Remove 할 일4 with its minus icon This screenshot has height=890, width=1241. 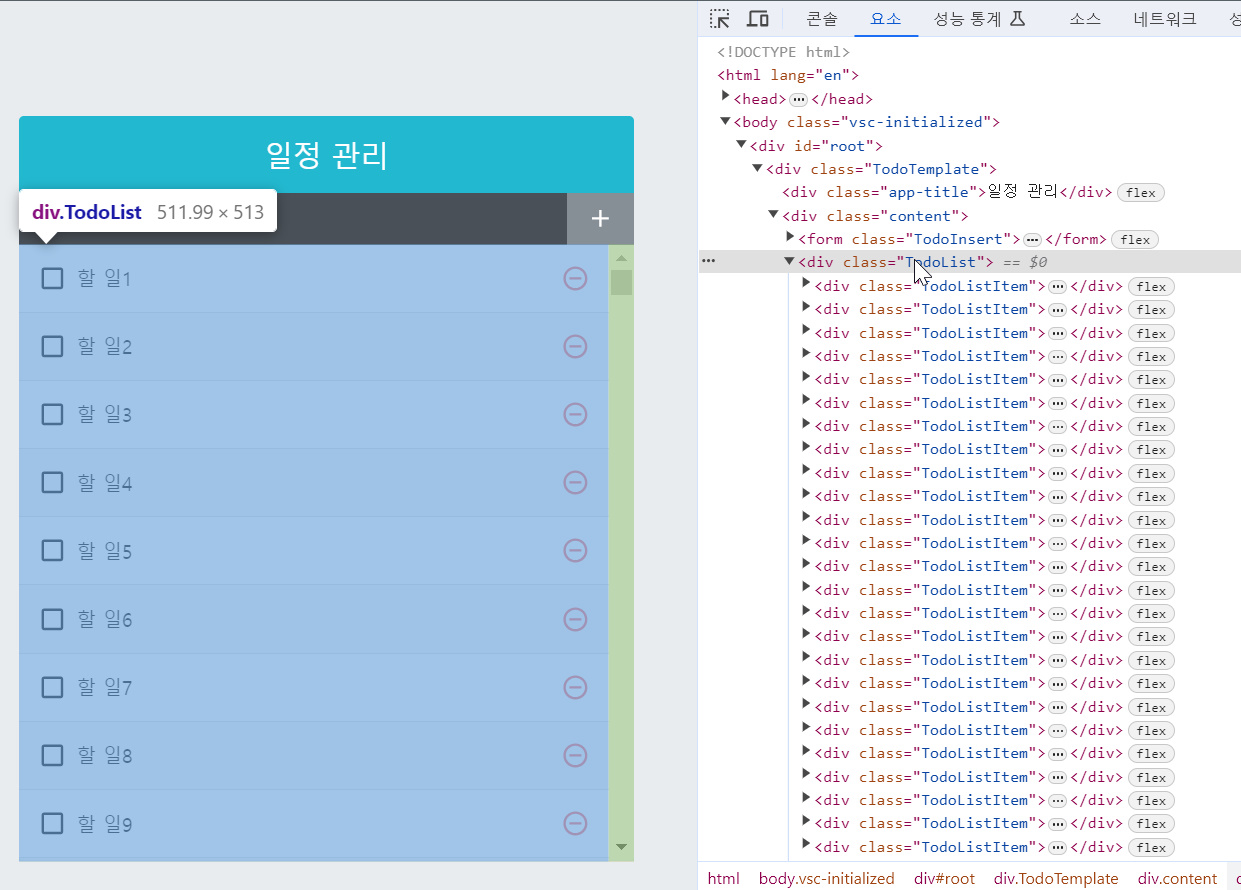575,483
